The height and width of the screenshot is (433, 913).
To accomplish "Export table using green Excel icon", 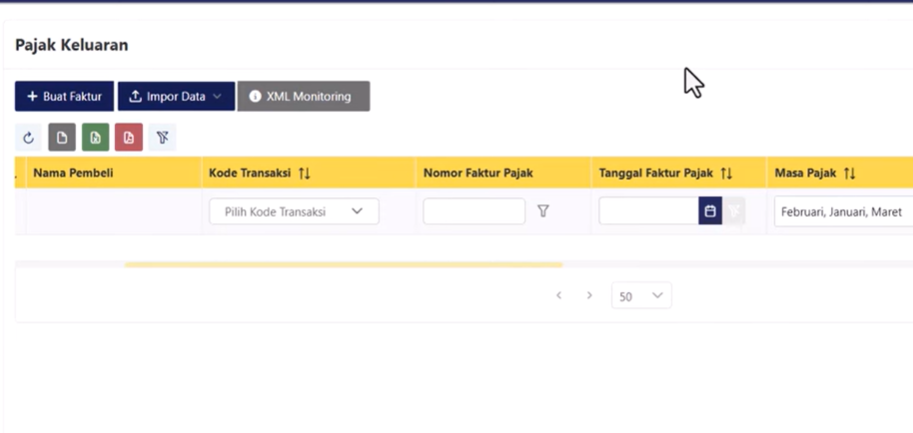I will 96,138.
